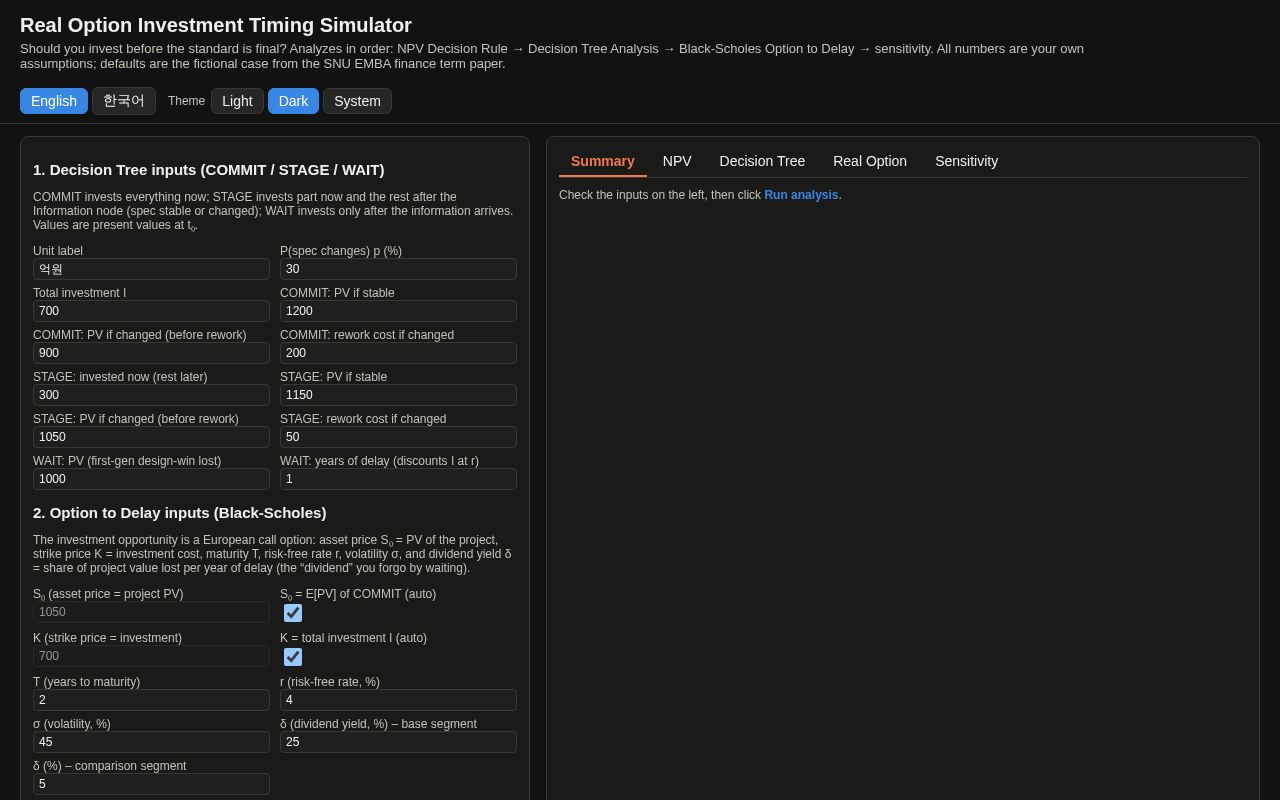
Task: Edit the r (risk-free rate, %) field
Action: (x=398, y=700)
